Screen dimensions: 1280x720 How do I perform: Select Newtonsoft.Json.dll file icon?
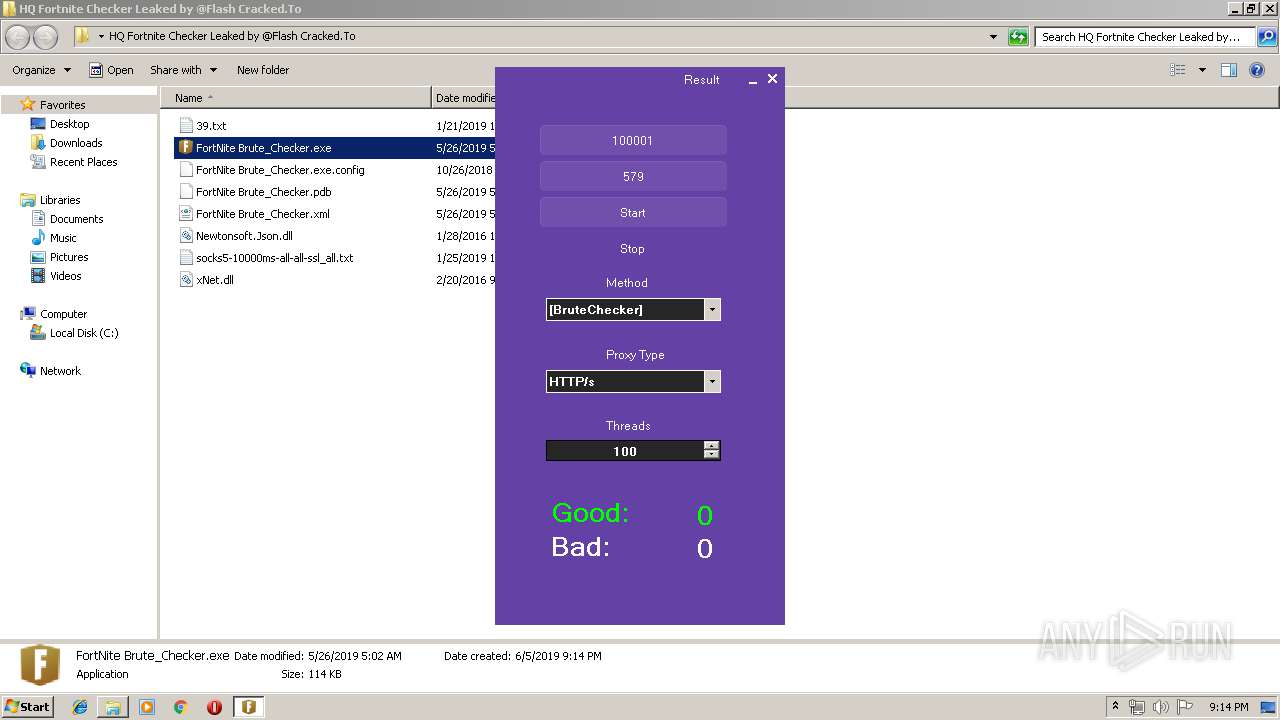pos(185,236)
